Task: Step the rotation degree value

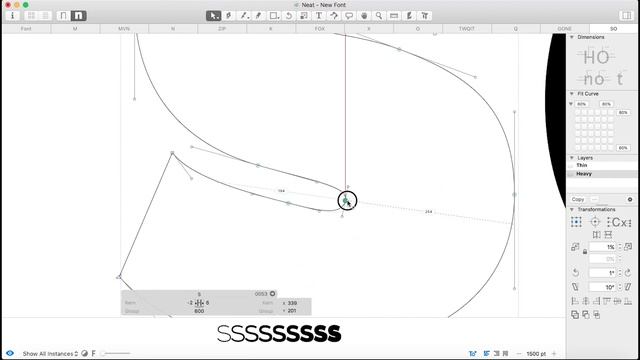Action: (x=620, y=272)
